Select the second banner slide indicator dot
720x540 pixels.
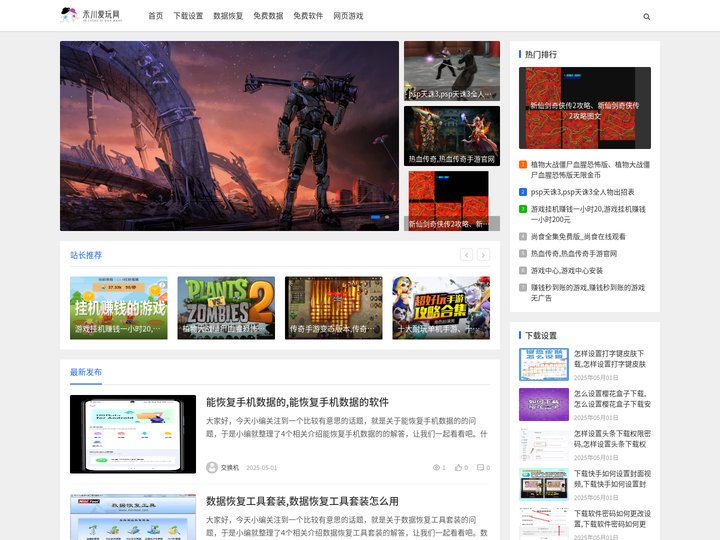coord(387,217)
